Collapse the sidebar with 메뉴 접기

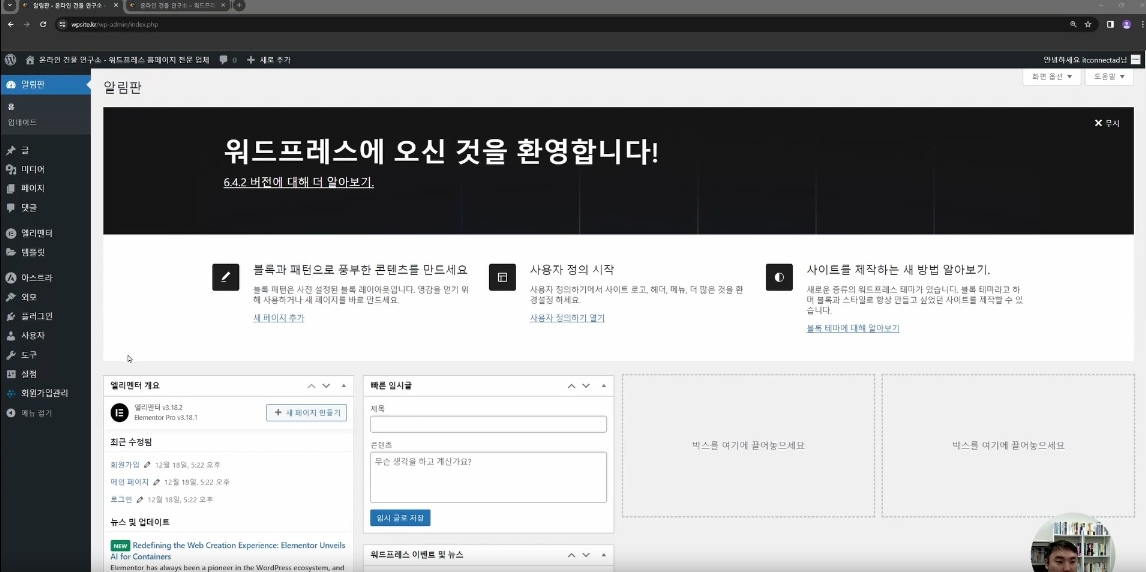[x=36, y=413]
